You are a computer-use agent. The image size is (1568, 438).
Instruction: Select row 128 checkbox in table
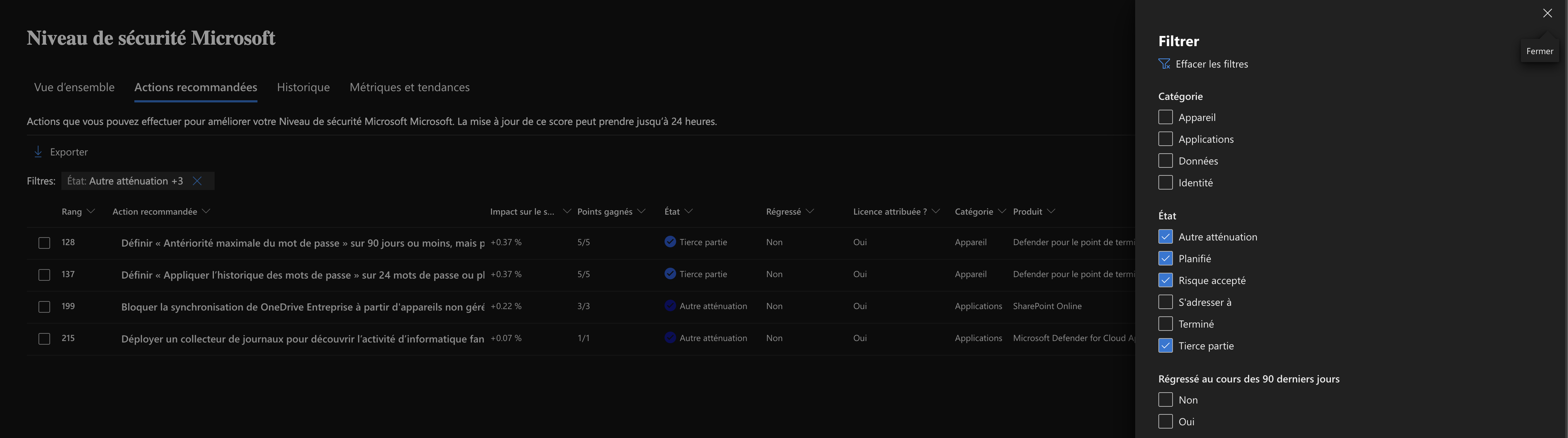coord(44,243)
